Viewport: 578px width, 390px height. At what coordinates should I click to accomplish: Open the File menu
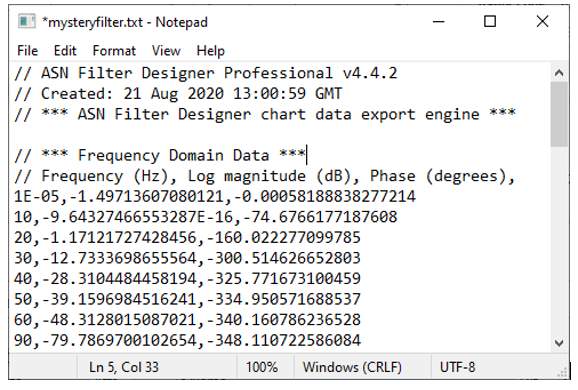tap(28, 51)
